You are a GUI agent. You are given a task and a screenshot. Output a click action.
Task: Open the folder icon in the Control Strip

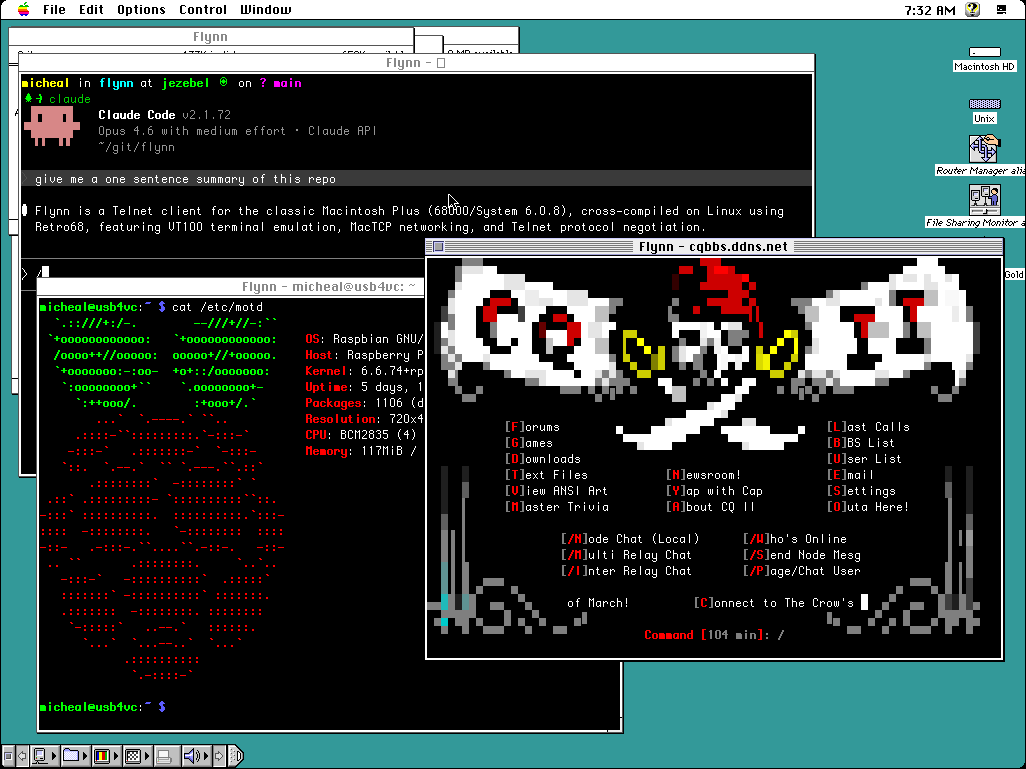pos(70,756)
